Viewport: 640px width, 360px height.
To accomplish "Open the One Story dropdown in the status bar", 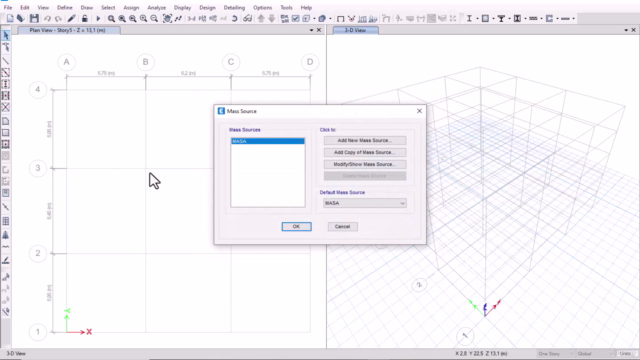I will click(556, 353).
